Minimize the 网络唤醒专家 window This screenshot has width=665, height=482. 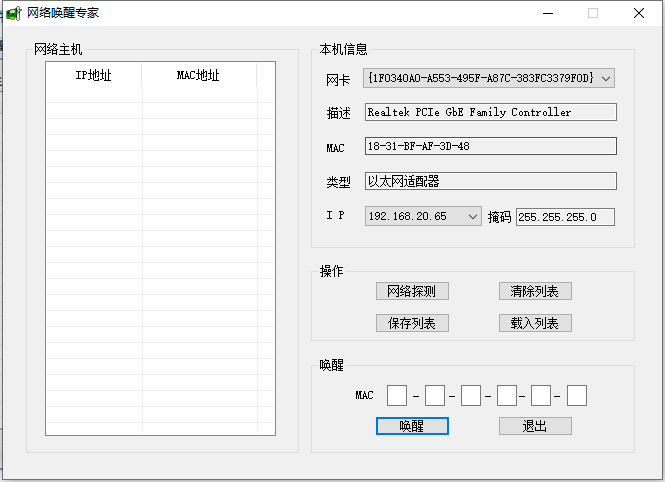tap(547, 14)
